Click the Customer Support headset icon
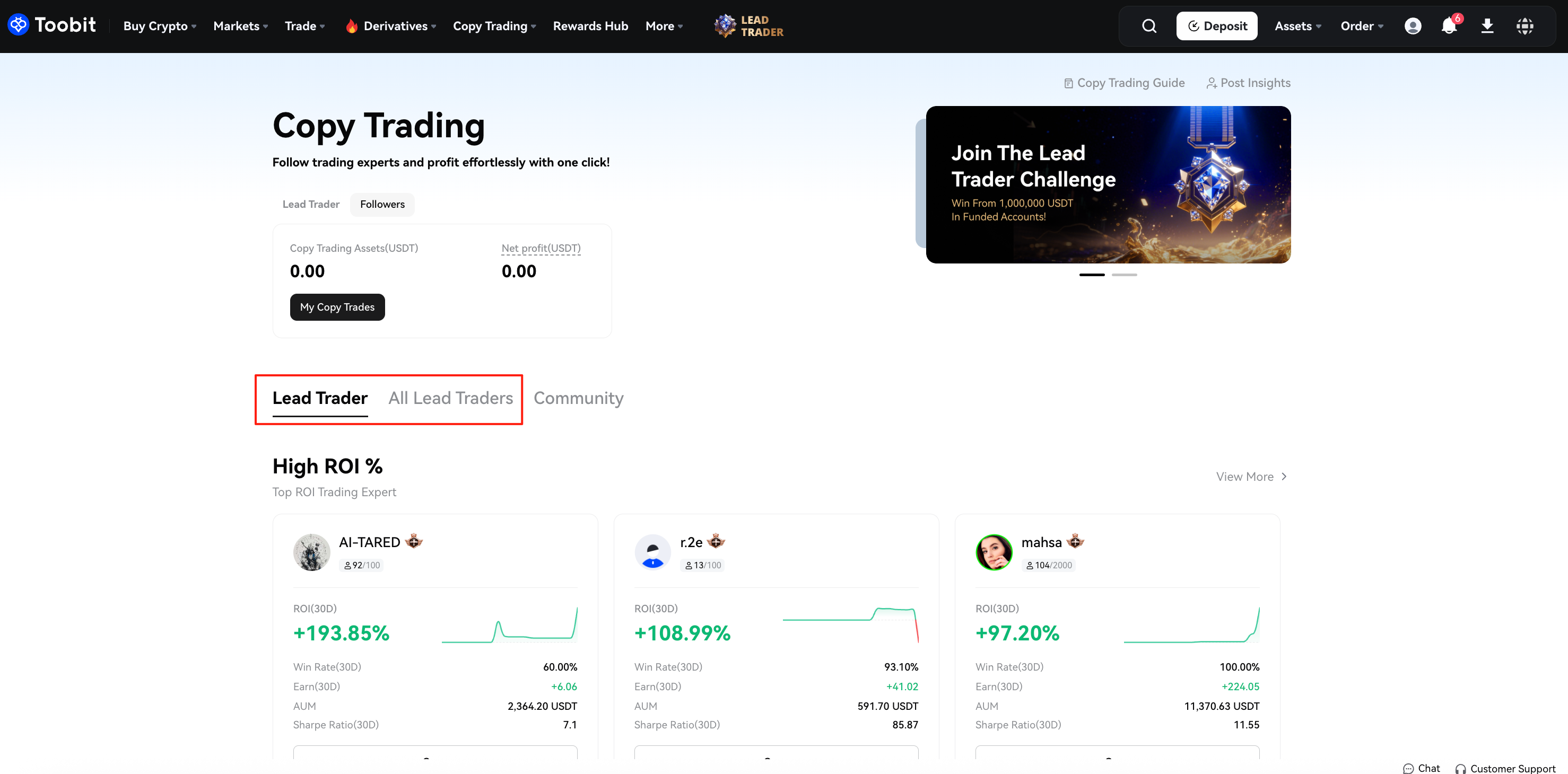 [1460, 769]
